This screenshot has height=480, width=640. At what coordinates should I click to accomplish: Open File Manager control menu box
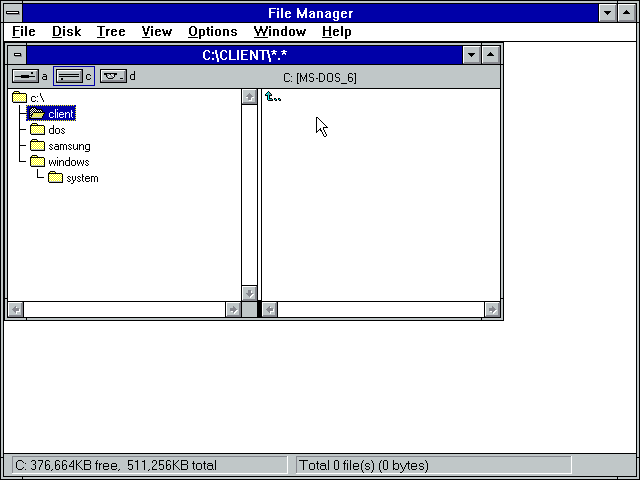click(13, 13)
